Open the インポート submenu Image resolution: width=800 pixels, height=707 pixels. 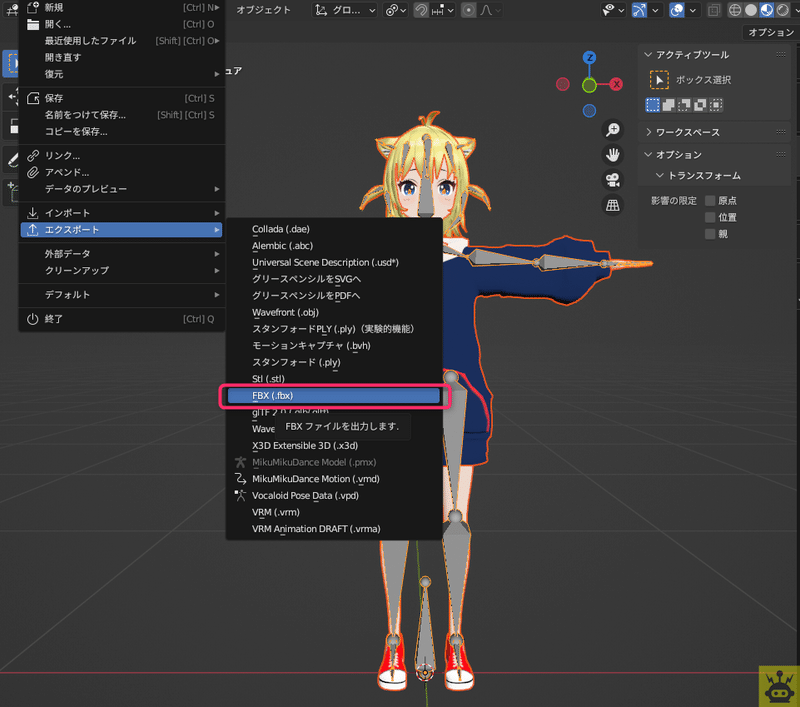pos(121,213)
